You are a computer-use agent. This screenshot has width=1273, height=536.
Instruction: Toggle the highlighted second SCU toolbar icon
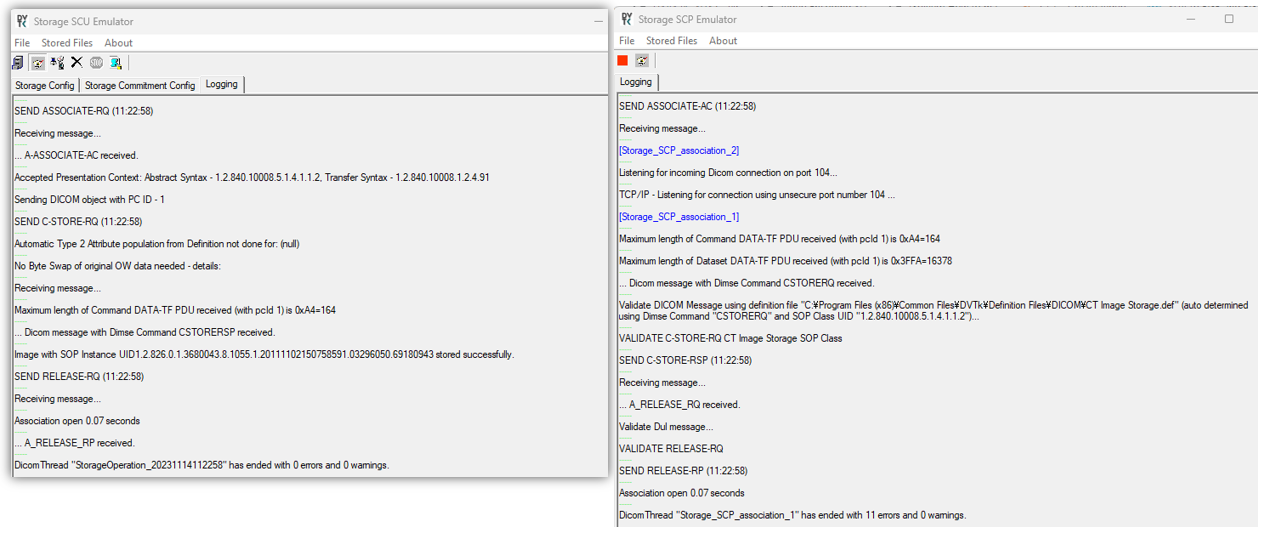tap(37, 63)
